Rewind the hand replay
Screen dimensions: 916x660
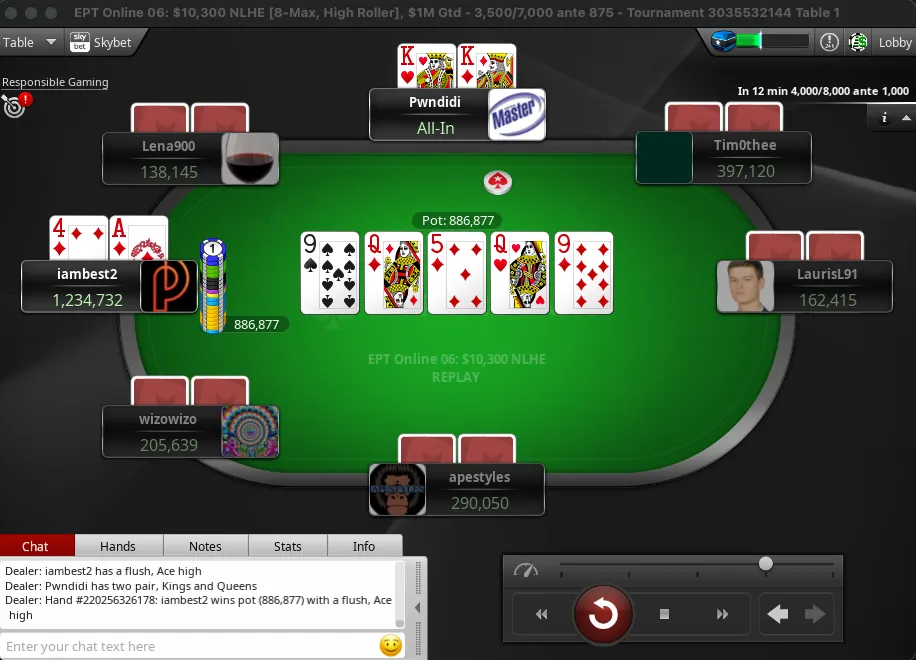click(x=542, y=614)
